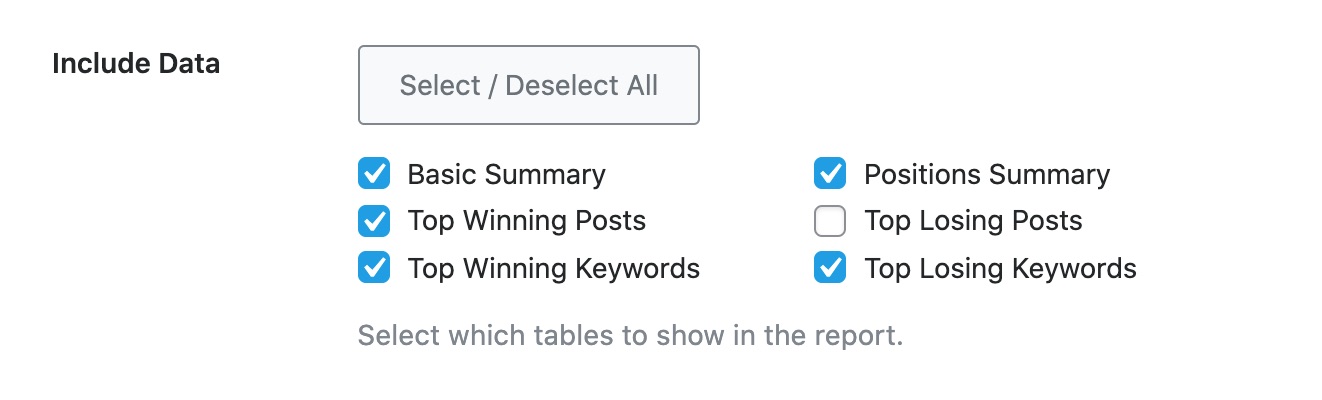Select the "Top Winning Posts" label text
This screenshot has width=1322, height=400.
(x=526, y=221)
